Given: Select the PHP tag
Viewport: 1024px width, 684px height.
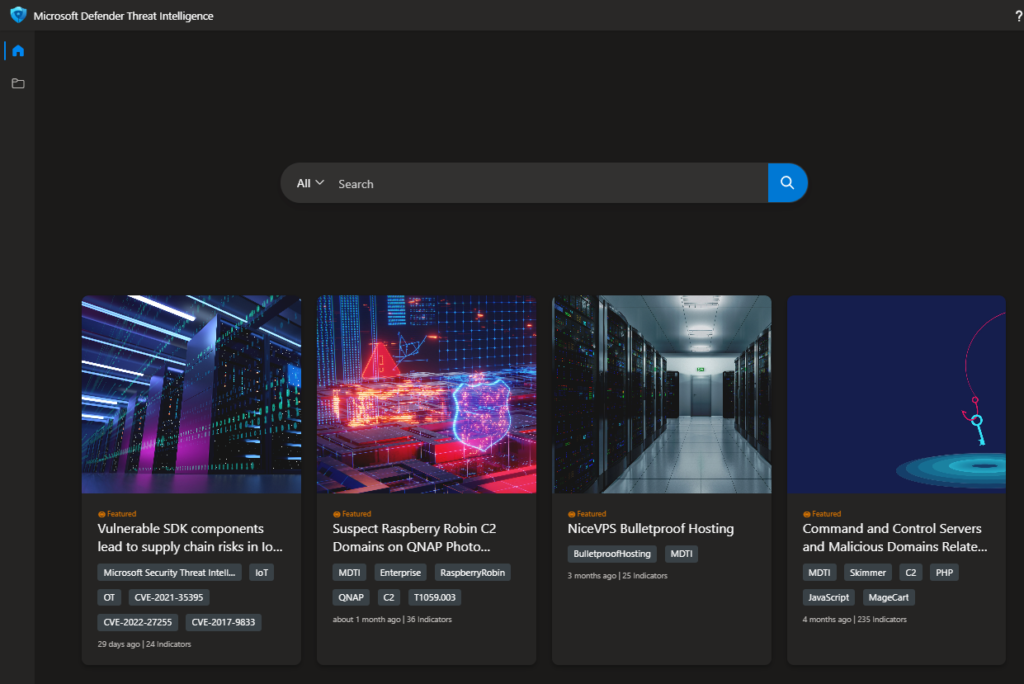Looking at the screenshot, I should (944, 572).
